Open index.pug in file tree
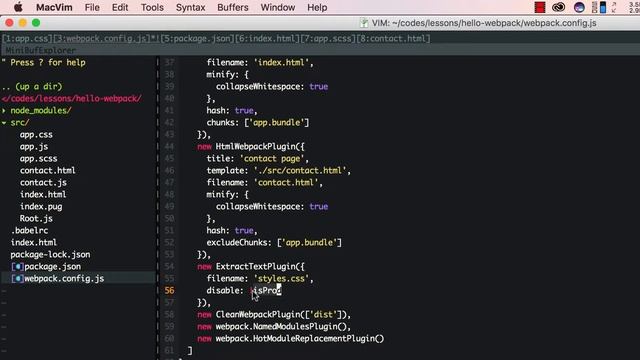This screenshot has width=640, height=360. click(x=41, y=207)
